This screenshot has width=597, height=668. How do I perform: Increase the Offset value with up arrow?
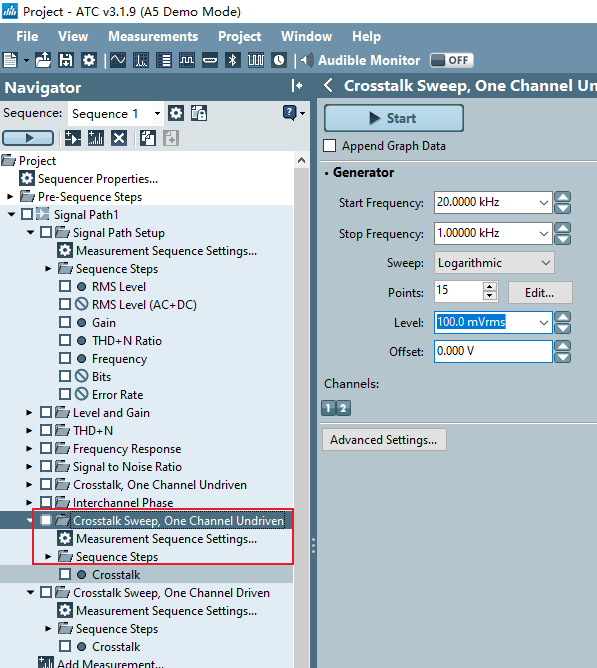[563, 346]
